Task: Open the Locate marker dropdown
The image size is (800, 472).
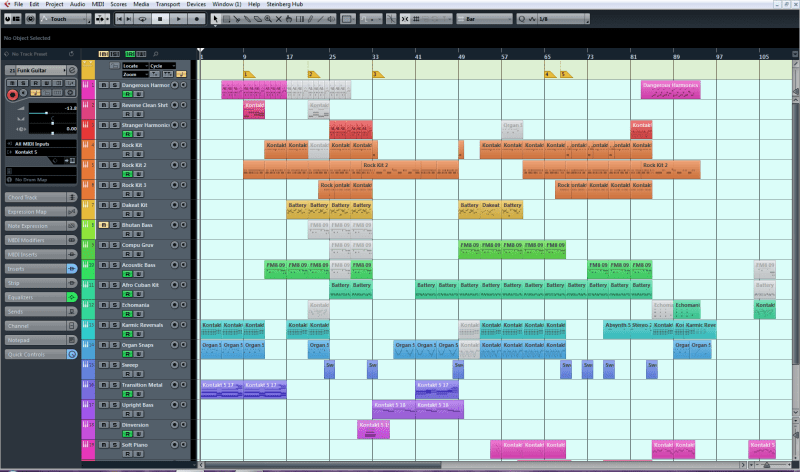Action: tap(135, 66)
